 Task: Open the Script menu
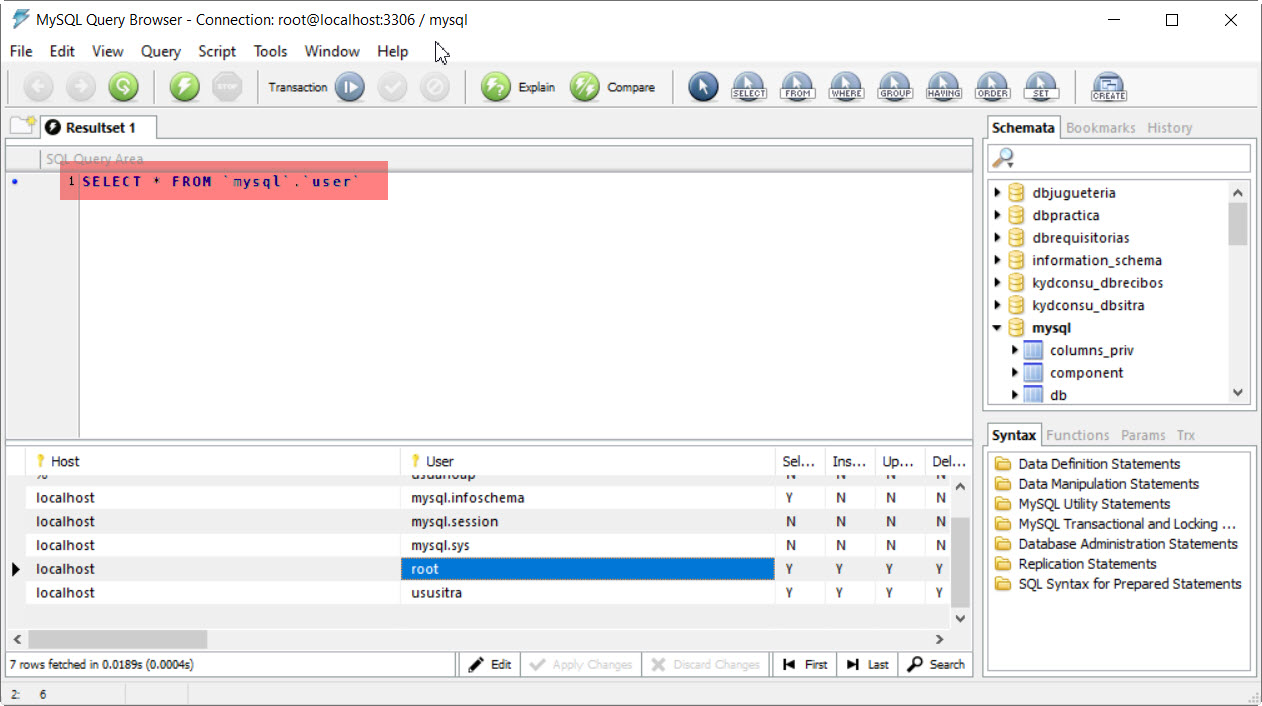(x=217, y=51)
